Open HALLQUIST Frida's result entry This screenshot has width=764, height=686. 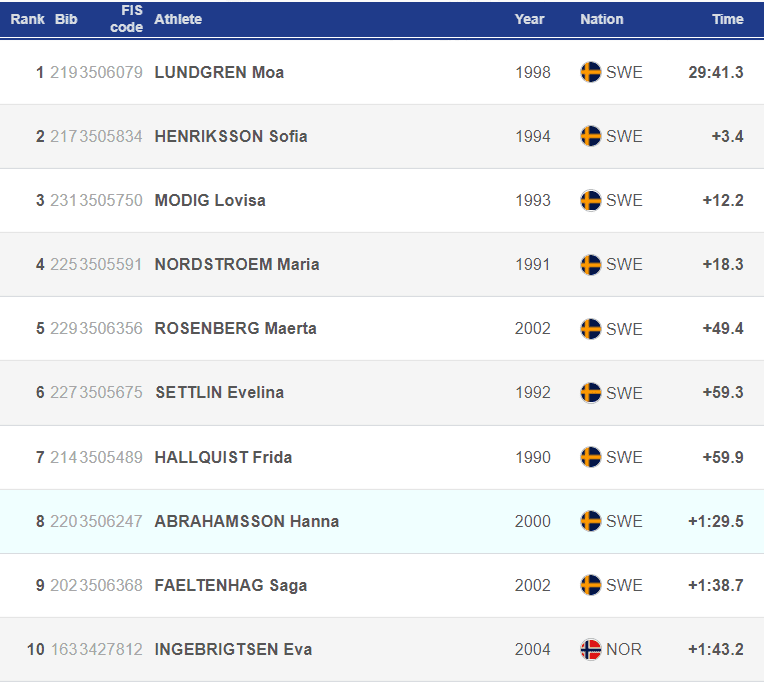coord(382,457)
